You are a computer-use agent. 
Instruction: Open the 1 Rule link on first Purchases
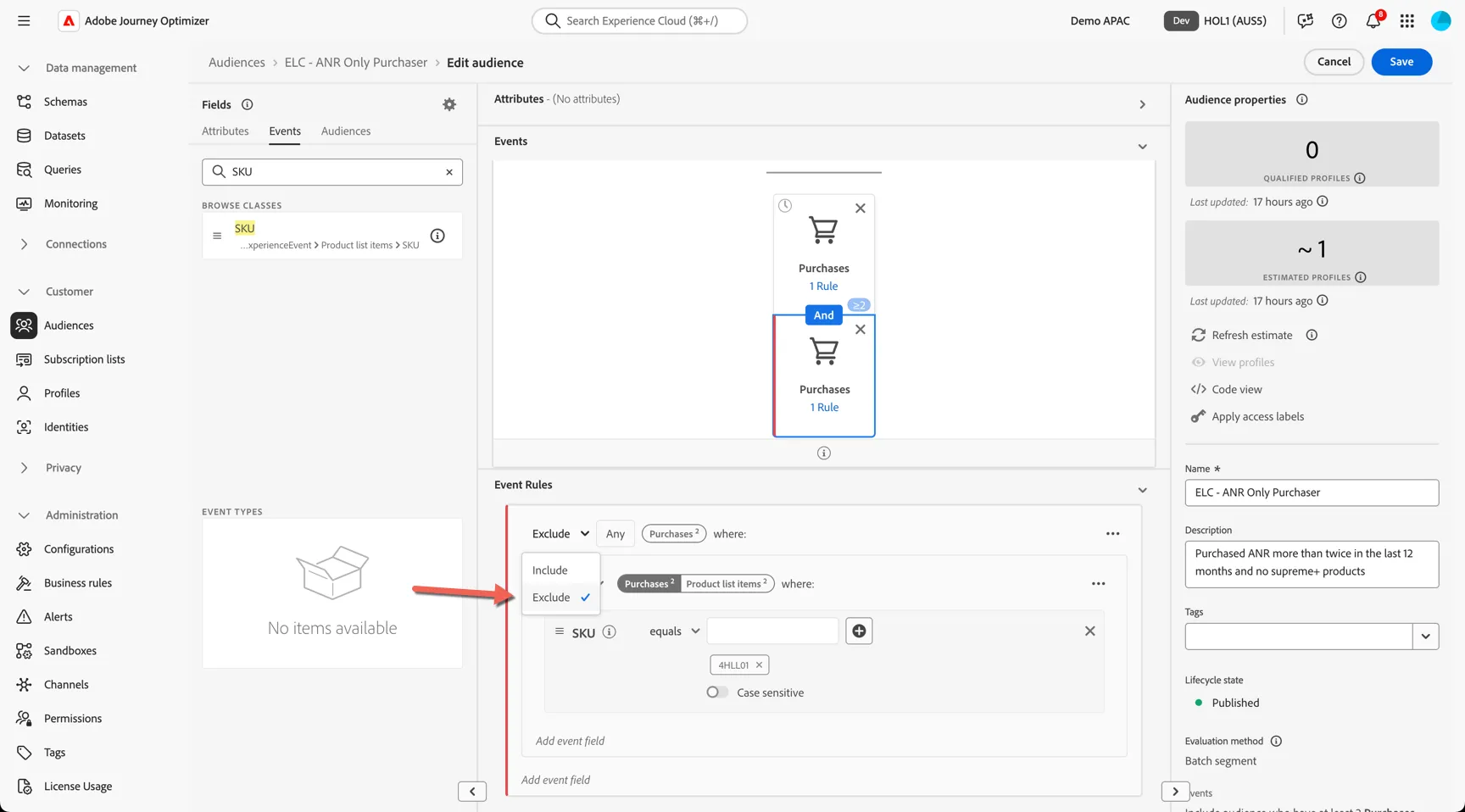pyautogui.click(x=823, y=286)
